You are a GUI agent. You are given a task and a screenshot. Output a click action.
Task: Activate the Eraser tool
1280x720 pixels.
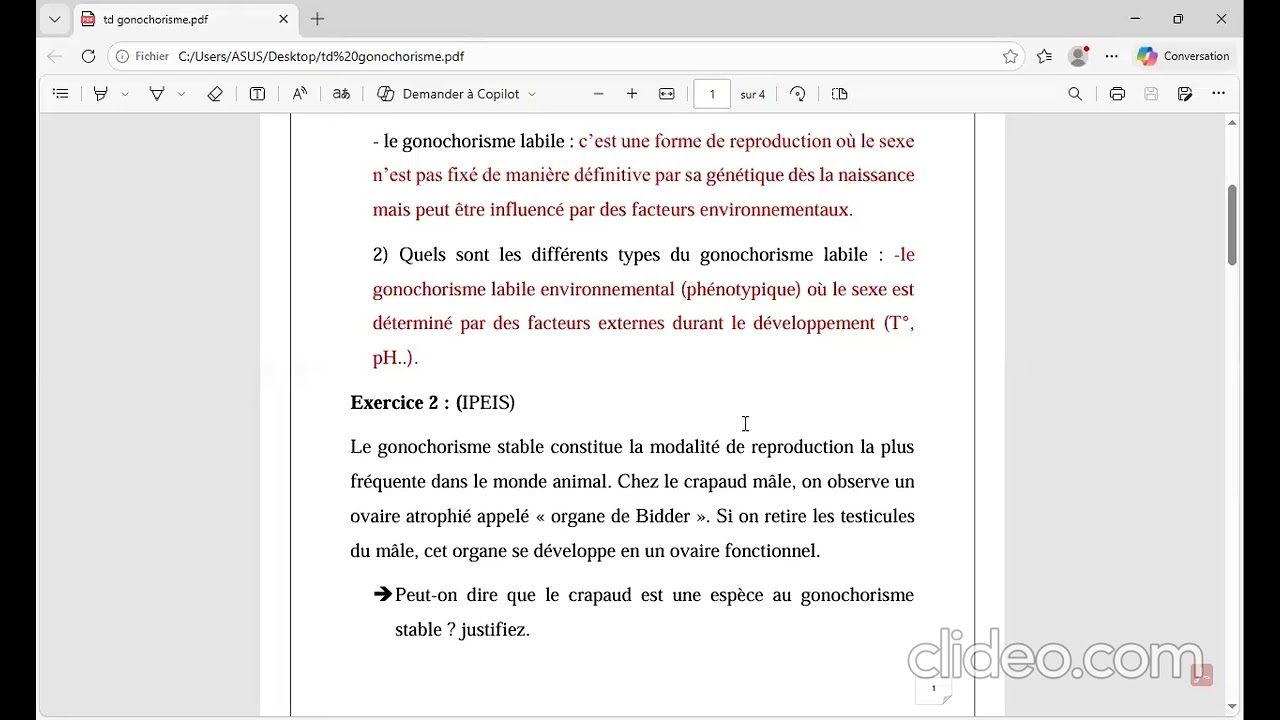215,94
